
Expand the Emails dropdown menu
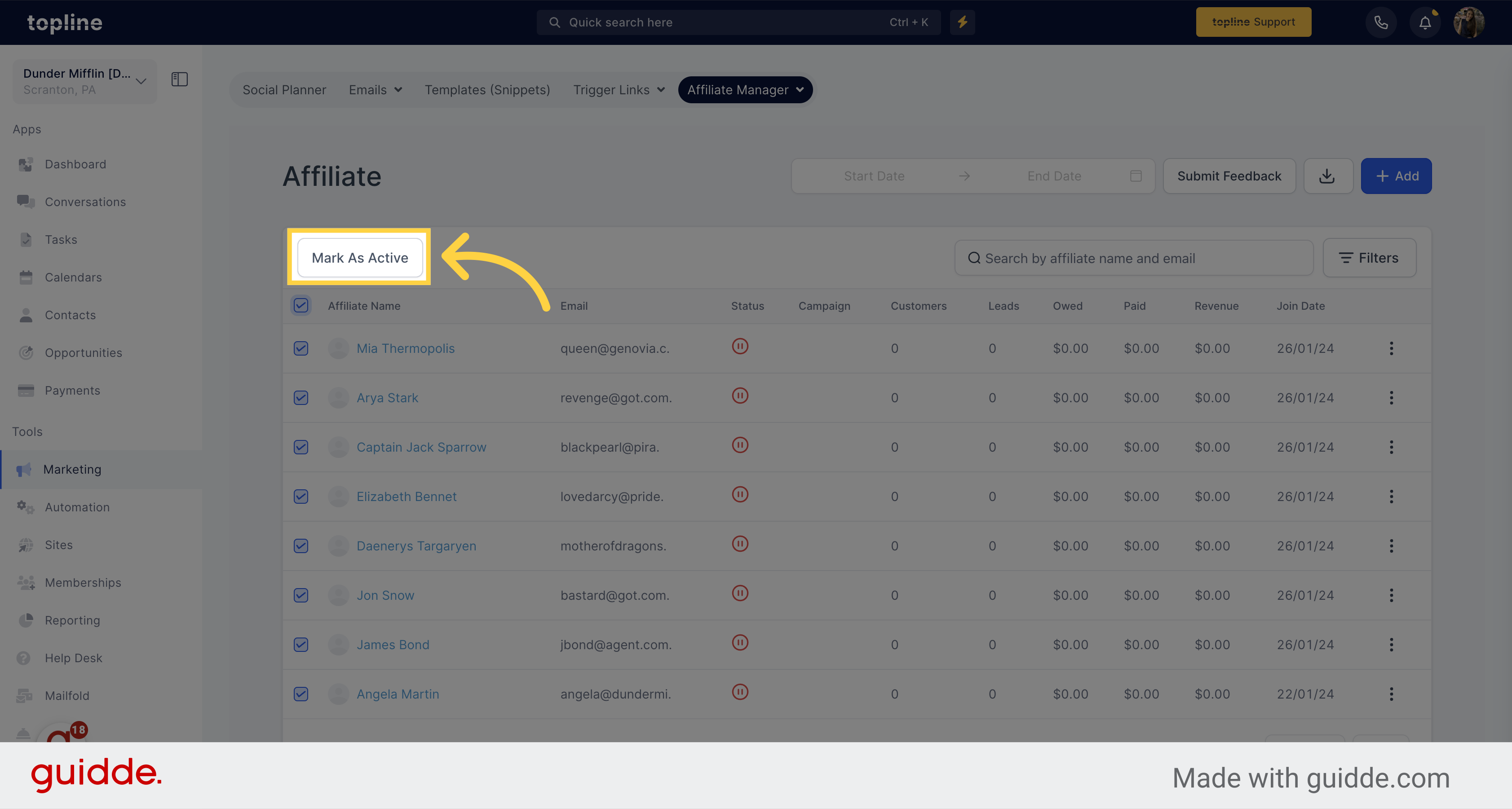(375, 89)
